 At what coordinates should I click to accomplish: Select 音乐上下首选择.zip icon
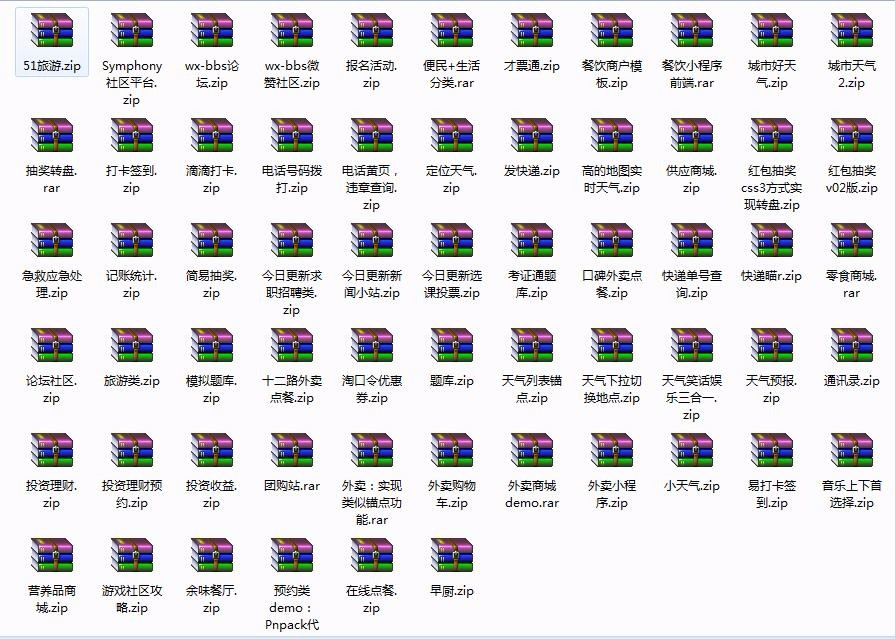tap(851, 451)
